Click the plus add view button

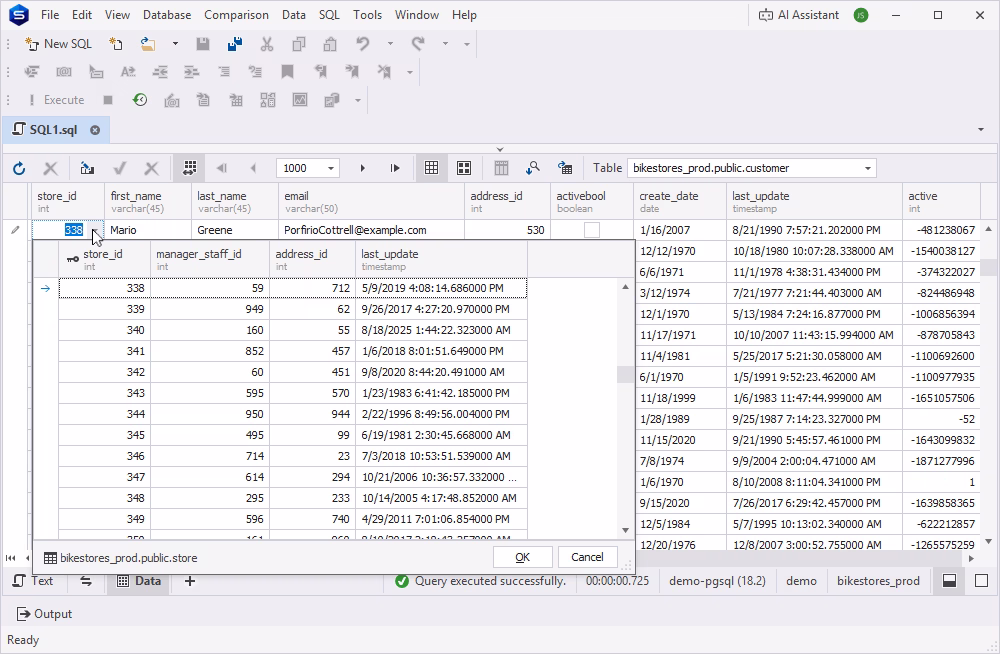(189, 581)
